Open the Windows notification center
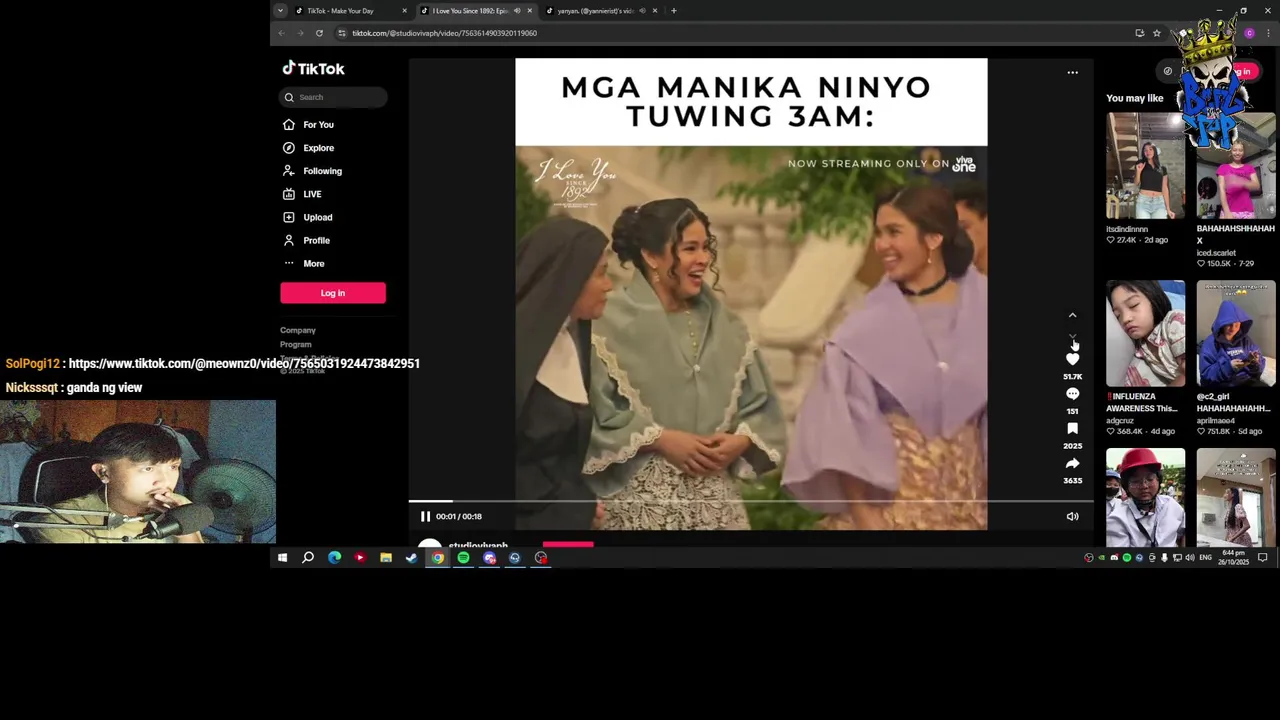 click(x=1263, y=557)
